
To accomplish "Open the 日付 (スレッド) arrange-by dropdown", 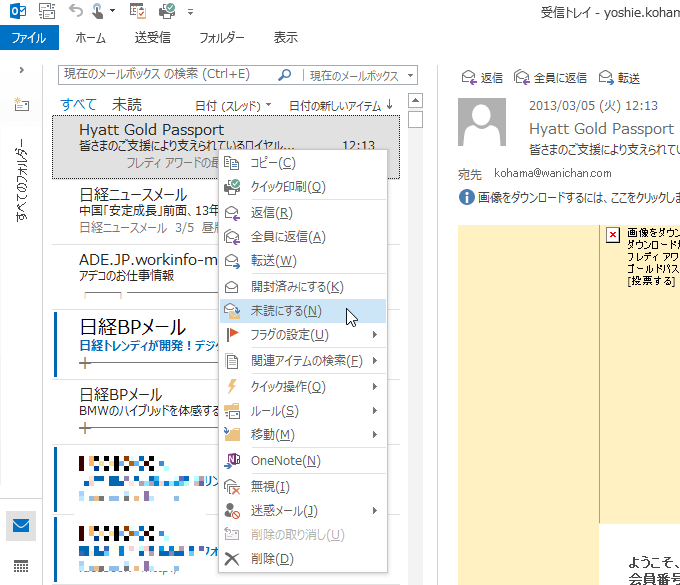I will click(233, 105).
